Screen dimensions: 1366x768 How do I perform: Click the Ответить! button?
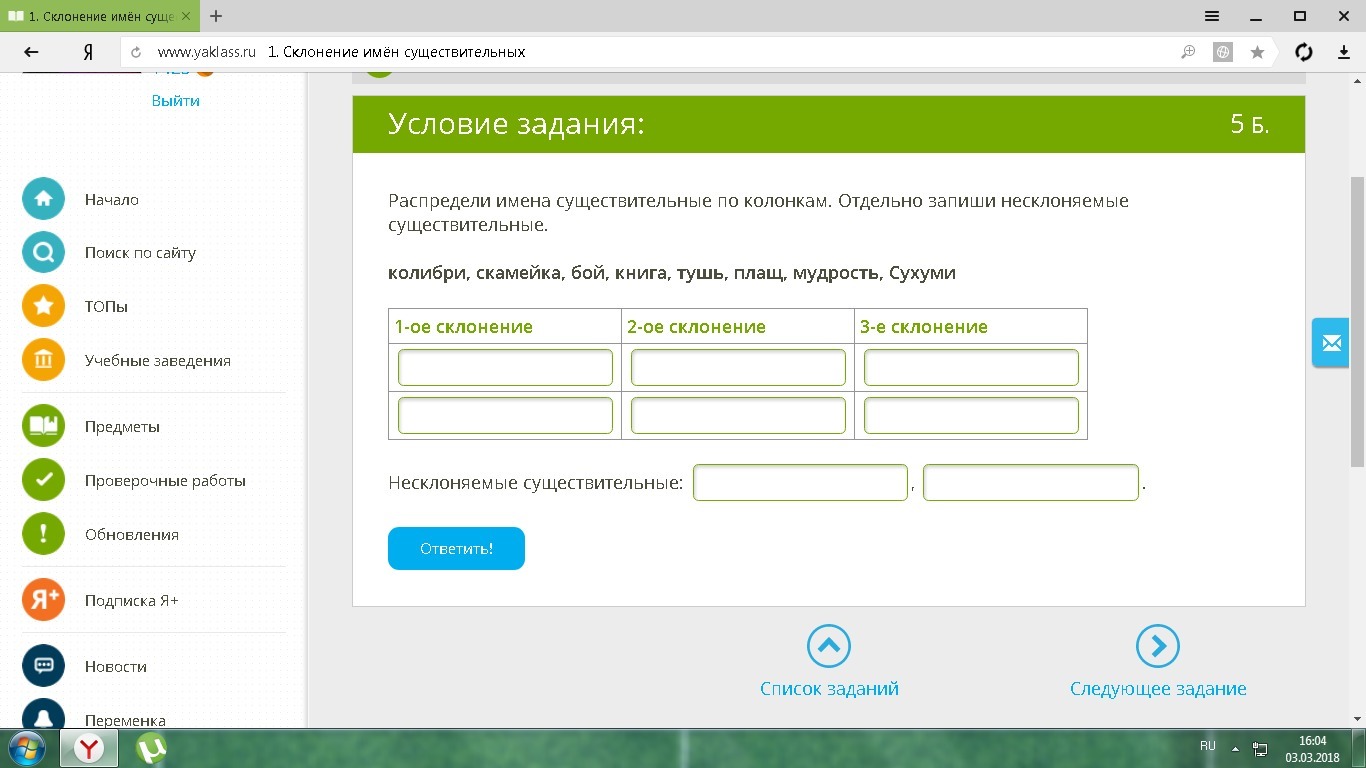coord(456,548)
